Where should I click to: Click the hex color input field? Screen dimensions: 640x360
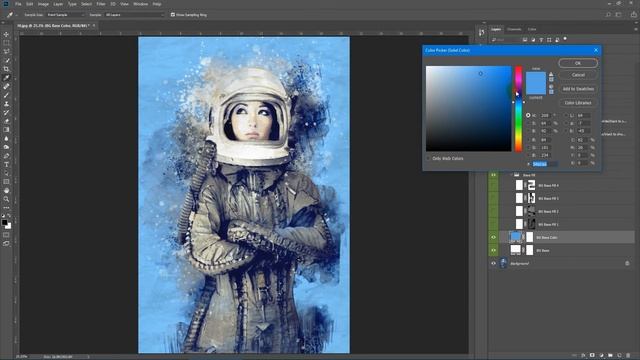pyautogui.click(x=545, y=164)
